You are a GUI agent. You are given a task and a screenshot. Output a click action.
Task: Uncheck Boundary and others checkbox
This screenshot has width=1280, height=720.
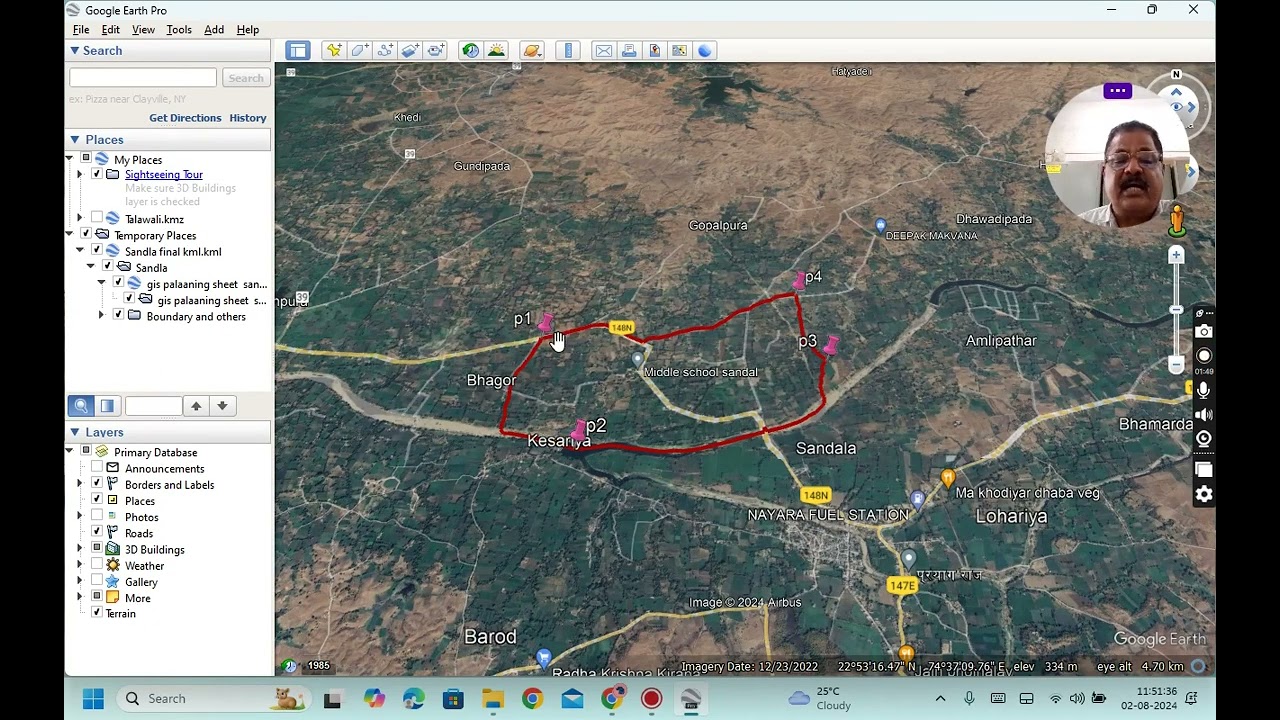[x=118, y=316]
